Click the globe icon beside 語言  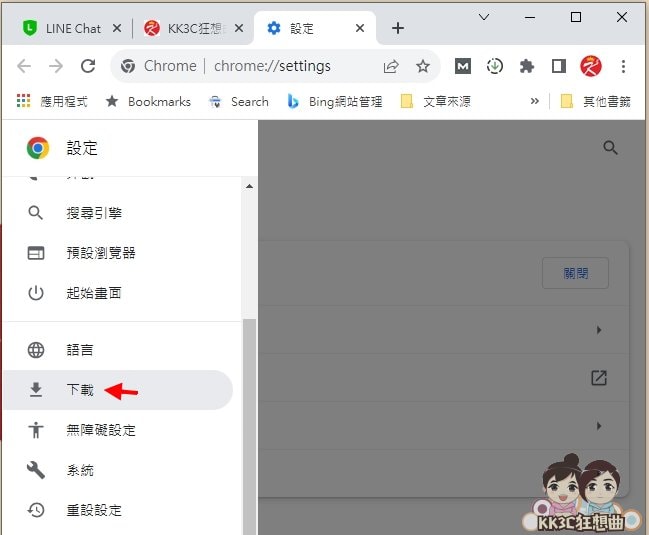tap(36, 350)
